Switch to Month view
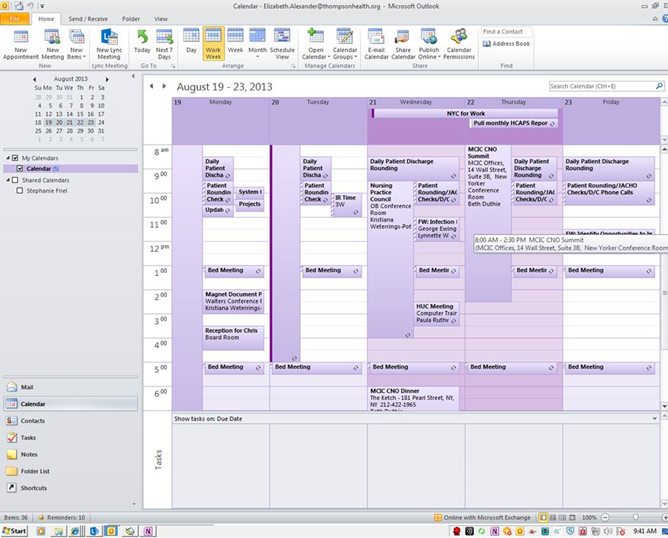The width and height of the screenshot is (668, 538). coord(257,44)
